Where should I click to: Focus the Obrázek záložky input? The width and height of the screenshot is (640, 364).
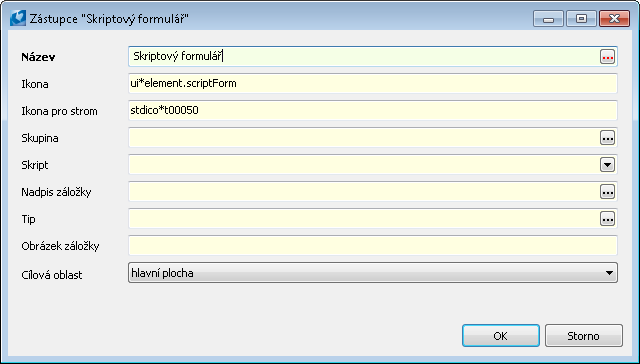[x=373, y=246]
